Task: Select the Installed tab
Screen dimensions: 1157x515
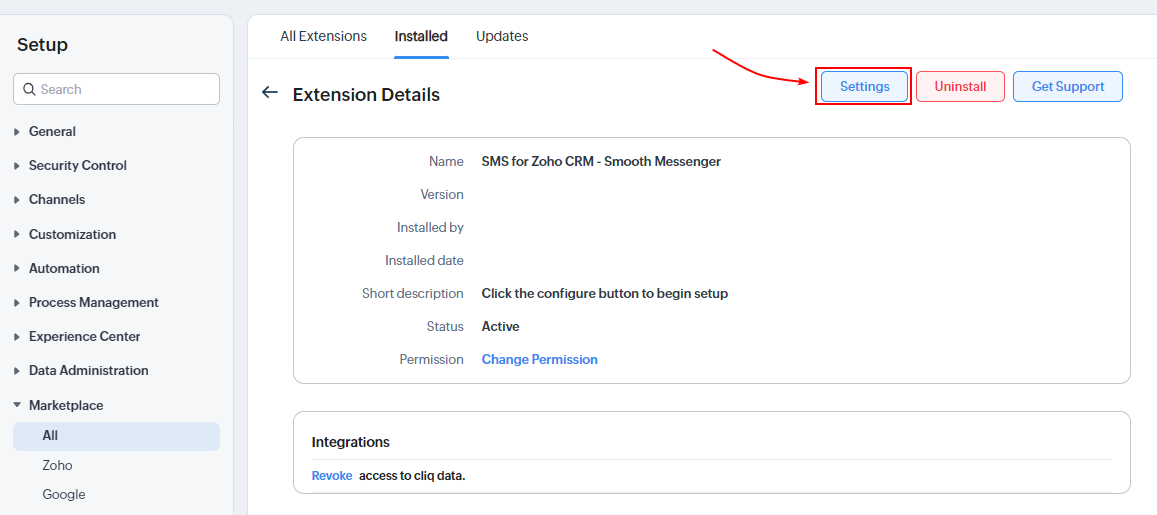Action: click(x=421, y=36)
